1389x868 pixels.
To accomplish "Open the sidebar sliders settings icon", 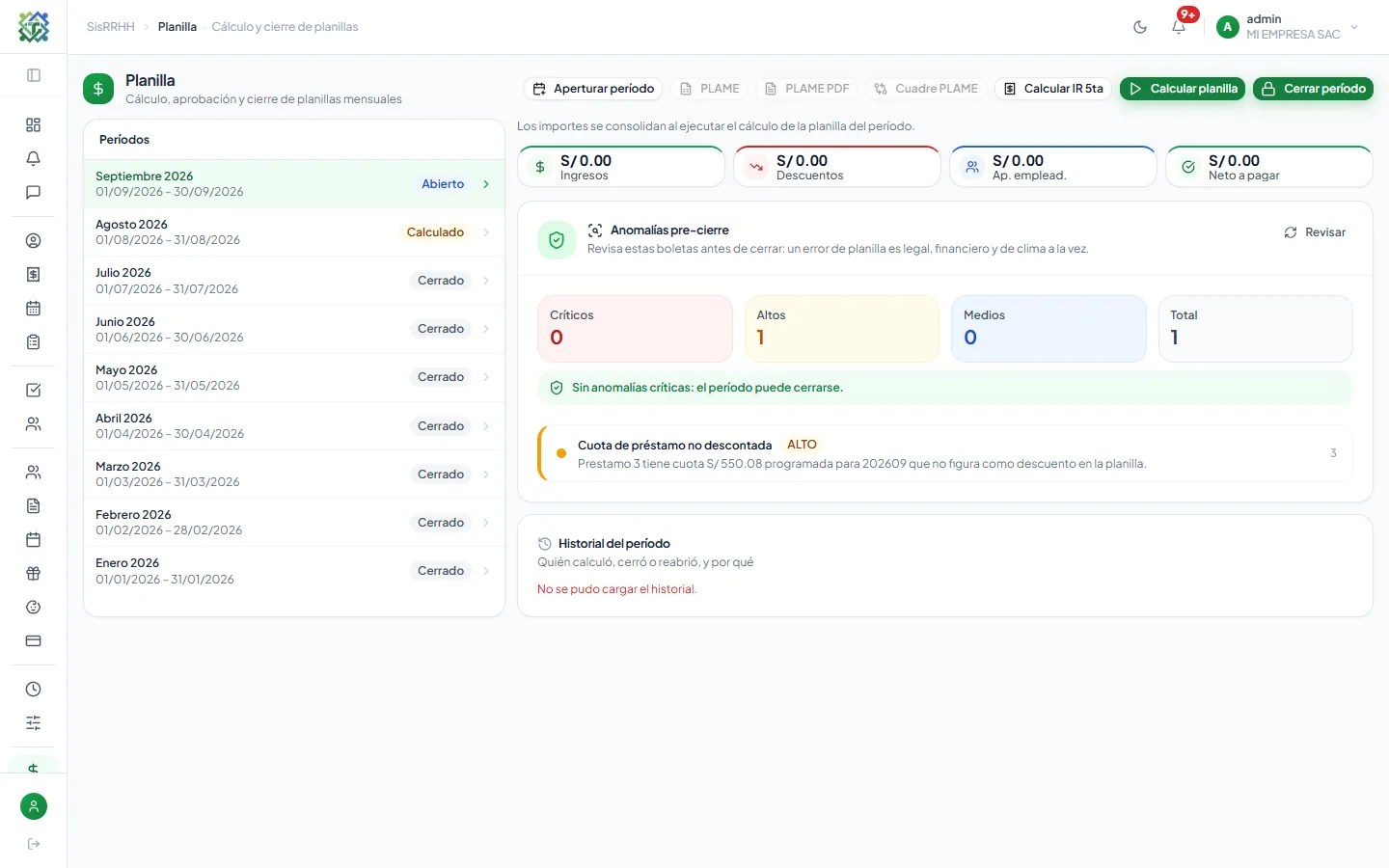I will (34, 723).
